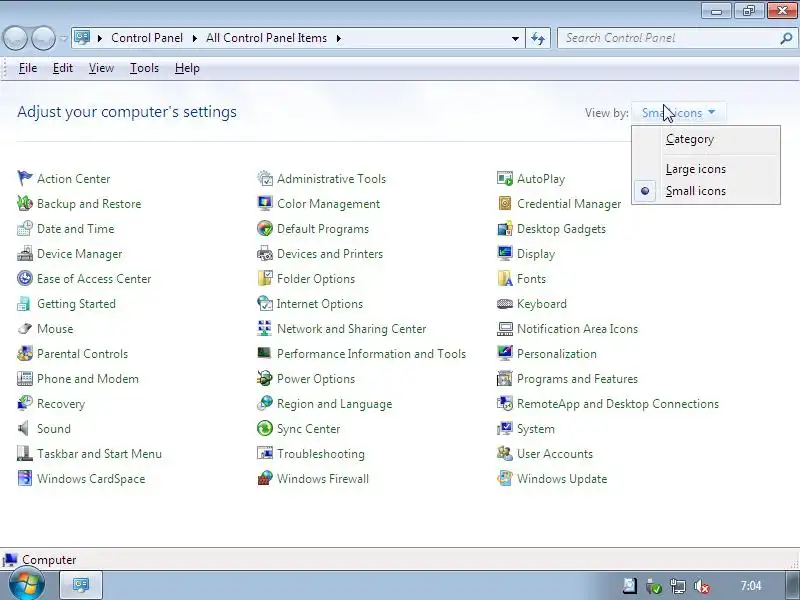800x600 pixels.
Task: Click the network tray icon
Action: coord(678,586)
